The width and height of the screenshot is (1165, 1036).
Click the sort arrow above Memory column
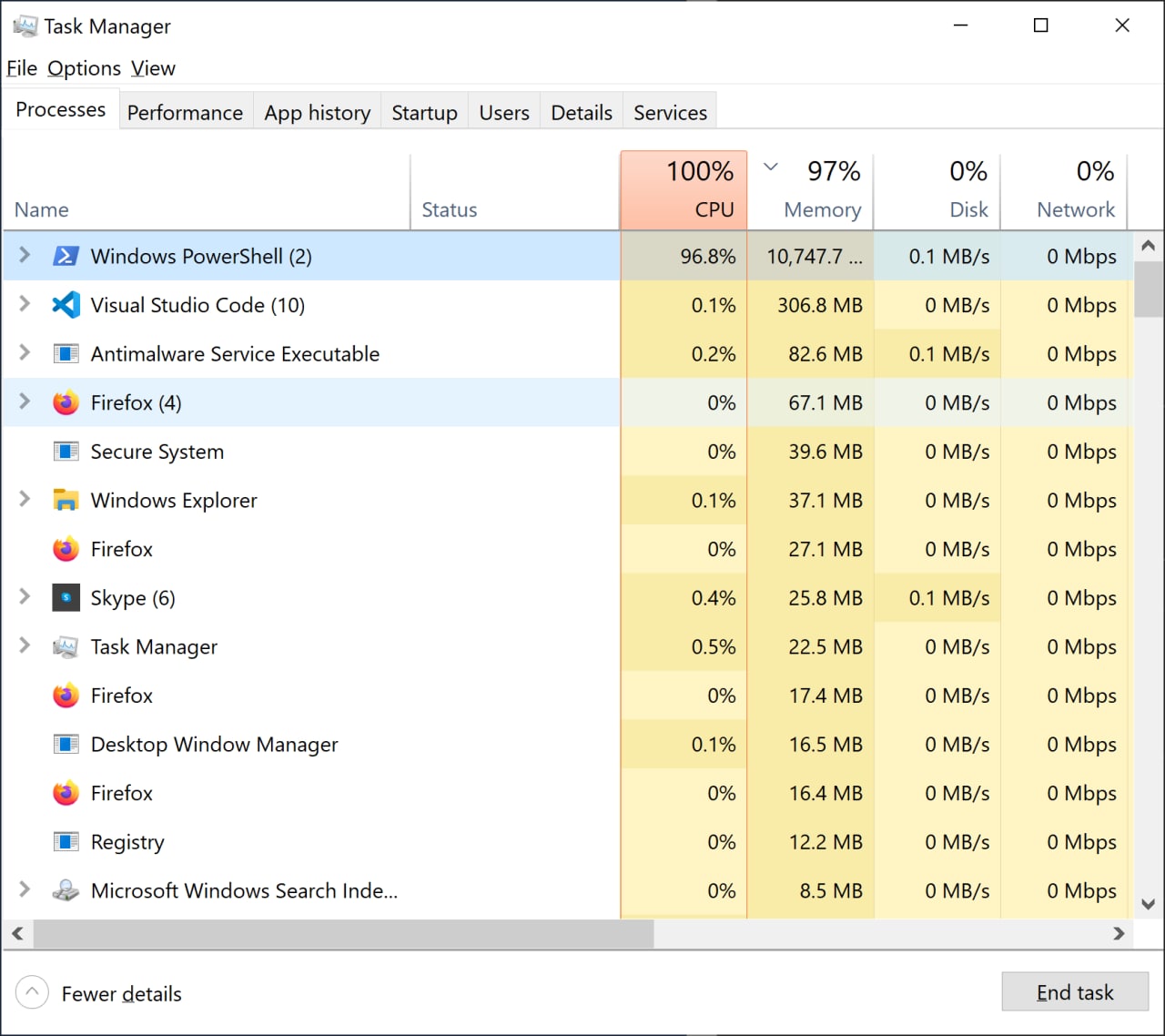coord(771,167)
